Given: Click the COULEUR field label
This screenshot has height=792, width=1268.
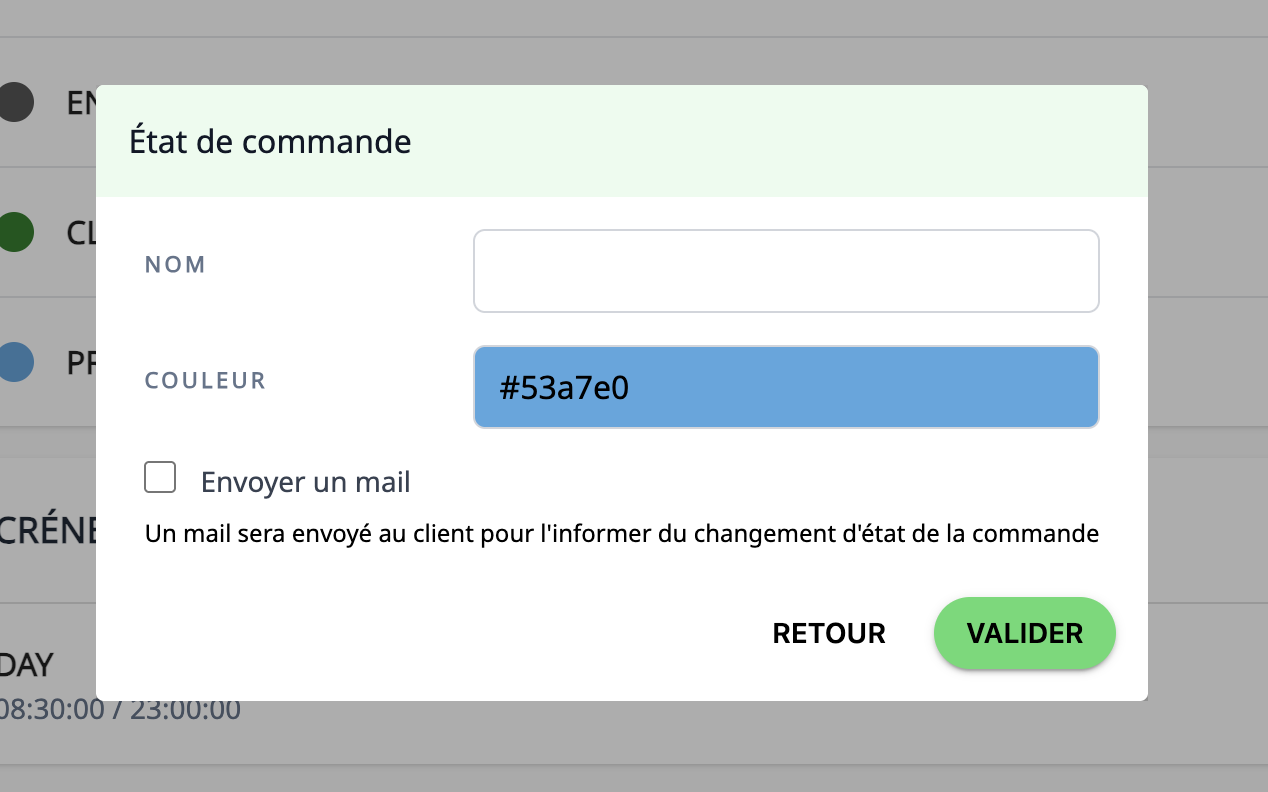Looking at the screenshot, I should (x=205, y=380).
